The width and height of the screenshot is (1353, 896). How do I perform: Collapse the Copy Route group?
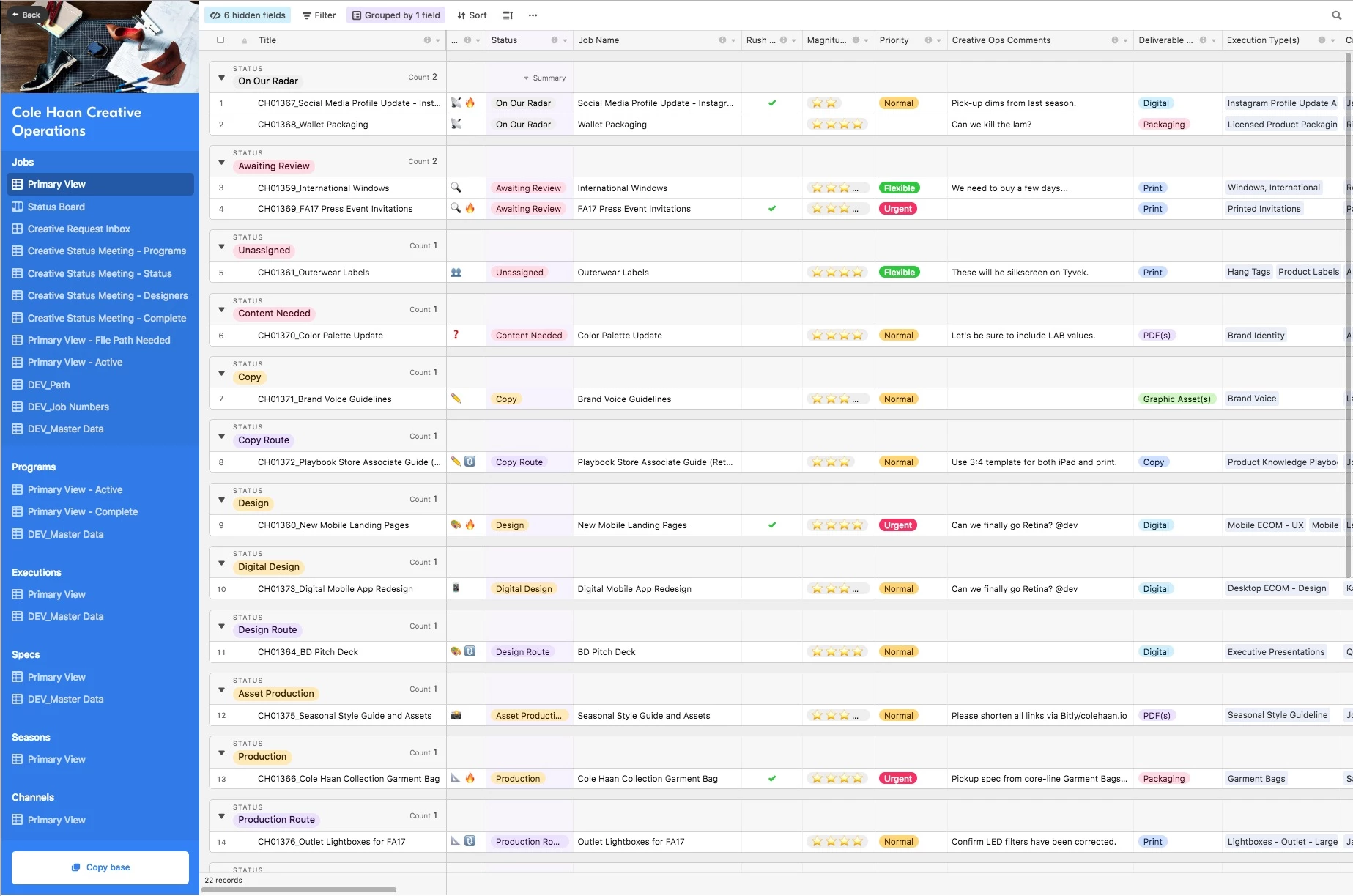pyautogui.click(x=221, y=436)
